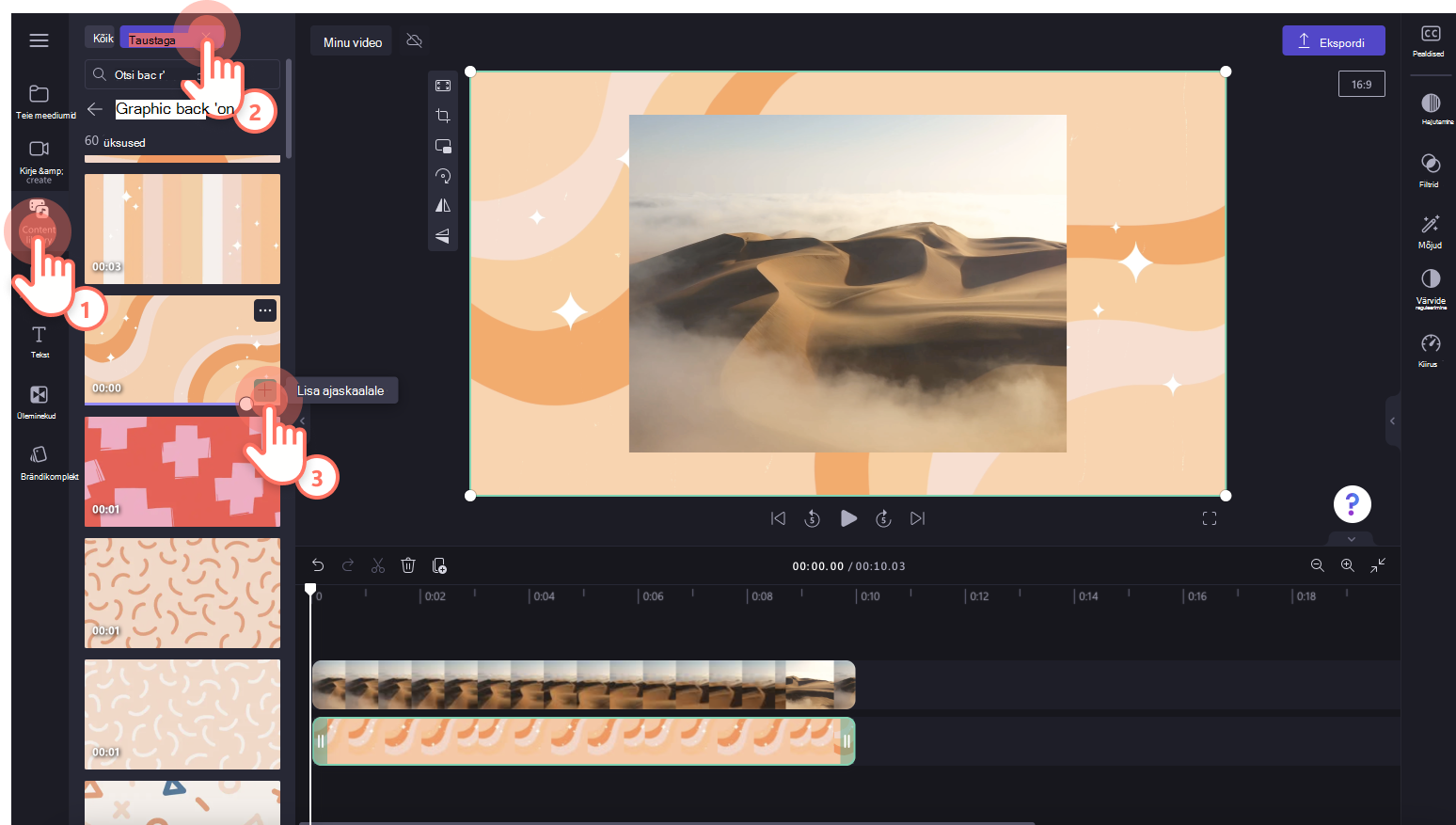
Task: Open more options on swirl background thumbnail
Action: point(265,310)
